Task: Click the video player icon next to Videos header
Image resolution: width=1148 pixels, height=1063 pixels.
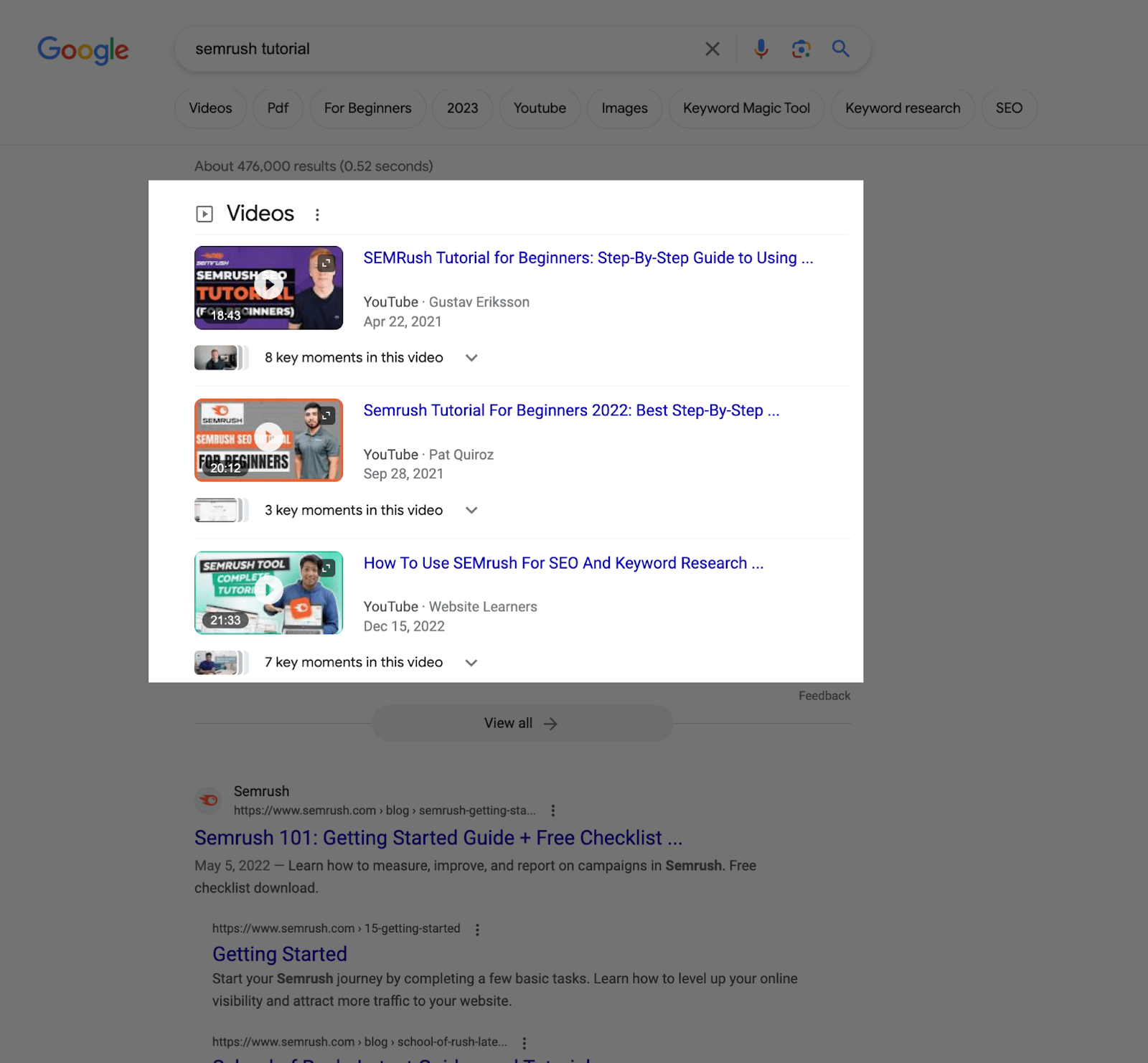Action: (x=204, y=213)
